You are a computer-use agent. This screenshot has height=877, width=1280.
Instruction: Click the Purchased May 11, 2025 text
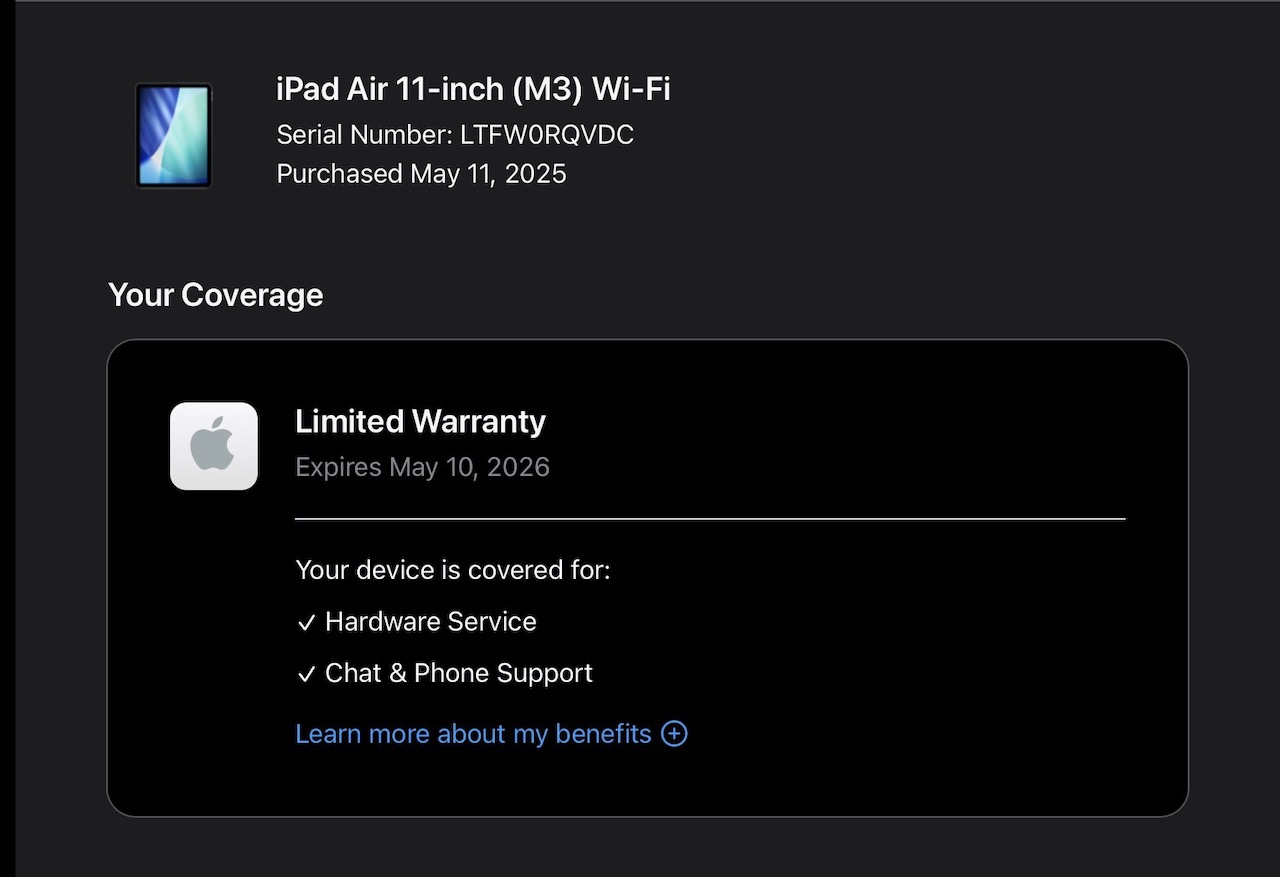[421, 174]
